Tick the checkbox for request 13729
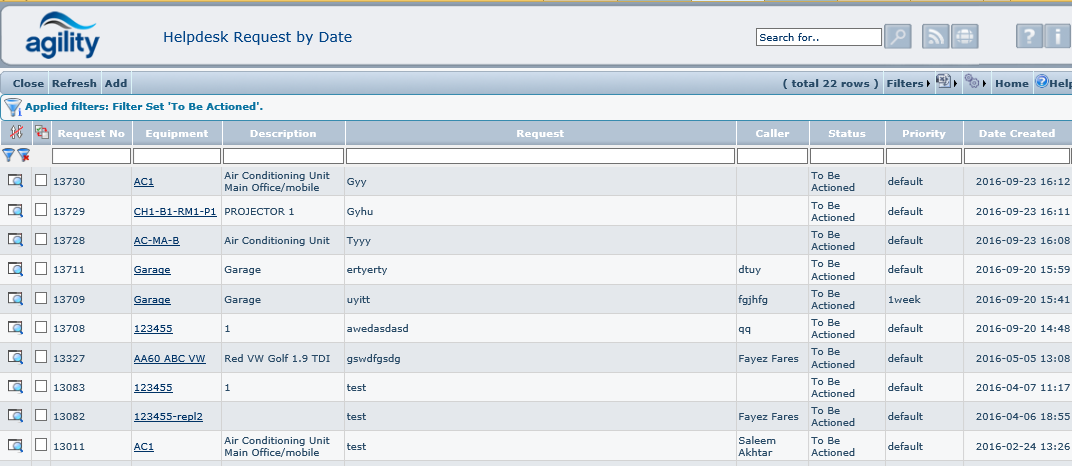Viewport: 1072px width, 466px height. [41, 211]
